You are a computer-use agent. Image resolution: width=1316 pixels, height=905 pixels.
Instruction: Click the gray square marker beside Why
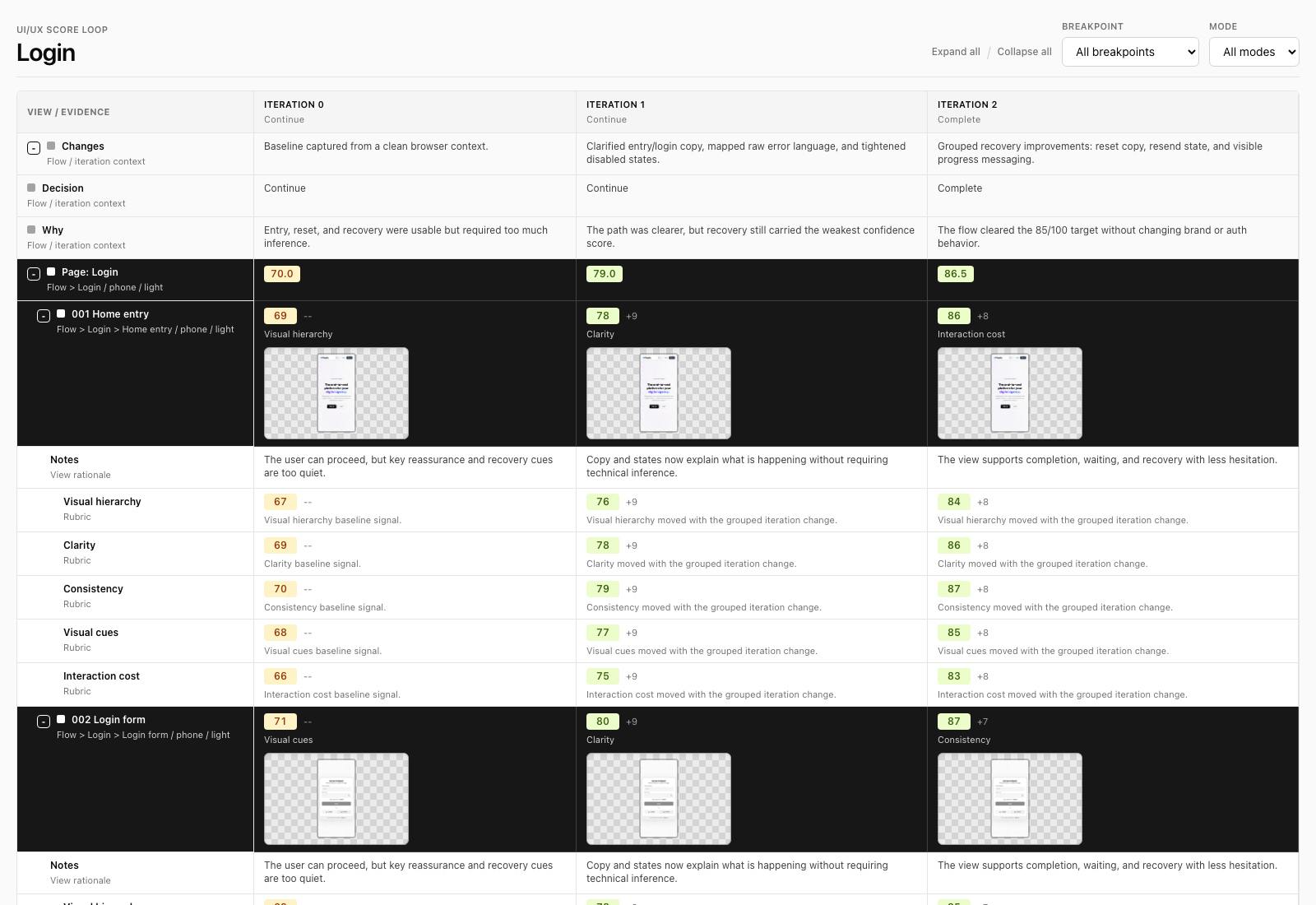coord(31,230)
